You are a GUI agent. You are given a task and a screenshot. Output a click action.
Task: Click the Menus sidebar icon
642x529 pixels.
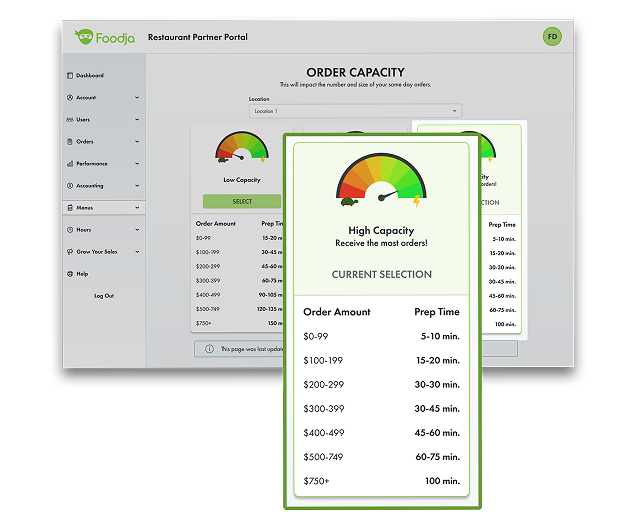[70, 208]
